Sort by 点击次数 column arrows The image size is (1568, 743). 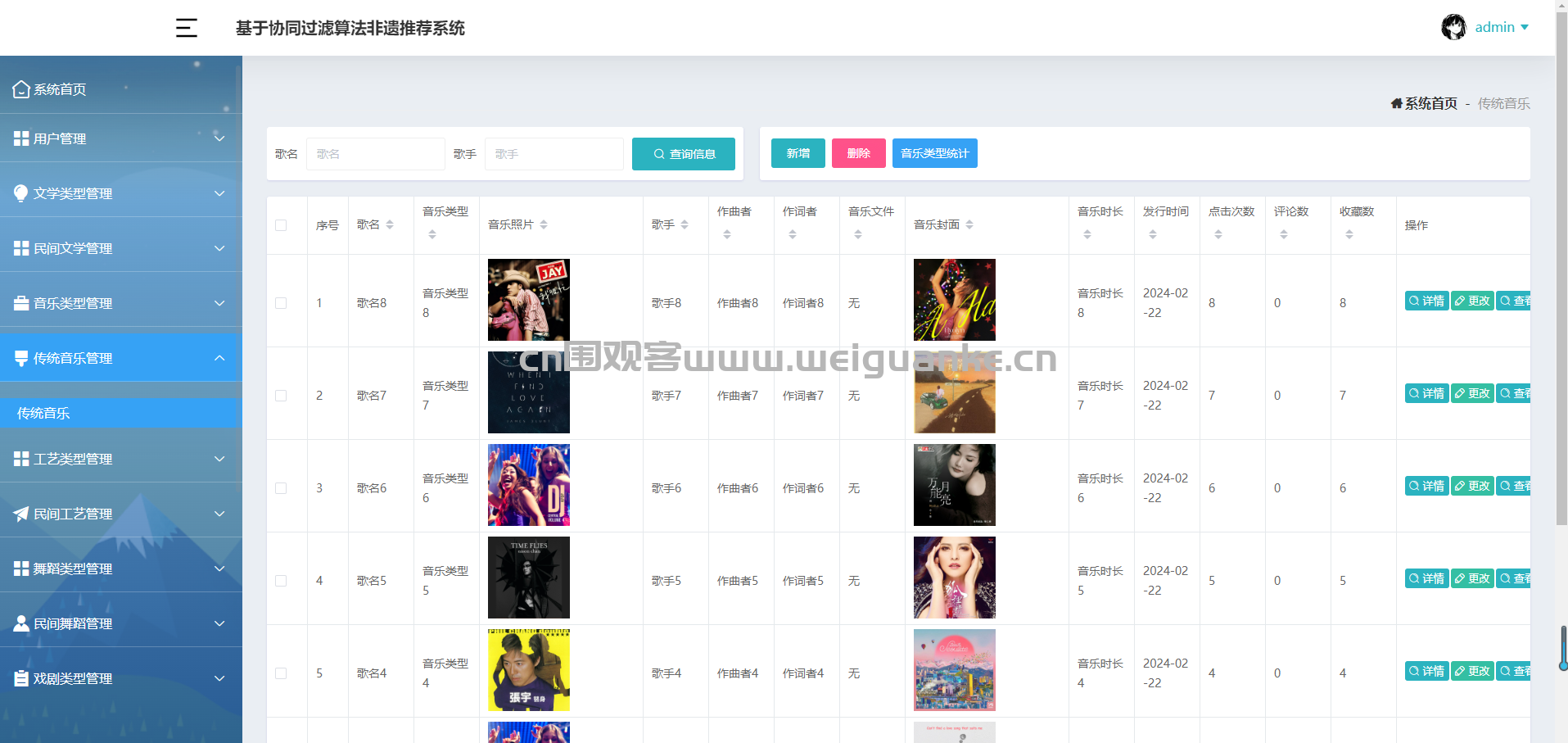click(x=1218, y=234)
